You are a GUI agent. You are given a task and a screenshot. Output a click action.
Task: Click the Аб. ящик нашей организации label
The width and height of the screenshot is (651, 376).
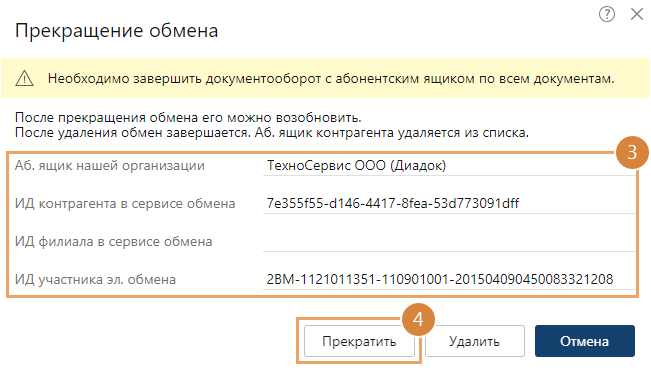point(110,166)
